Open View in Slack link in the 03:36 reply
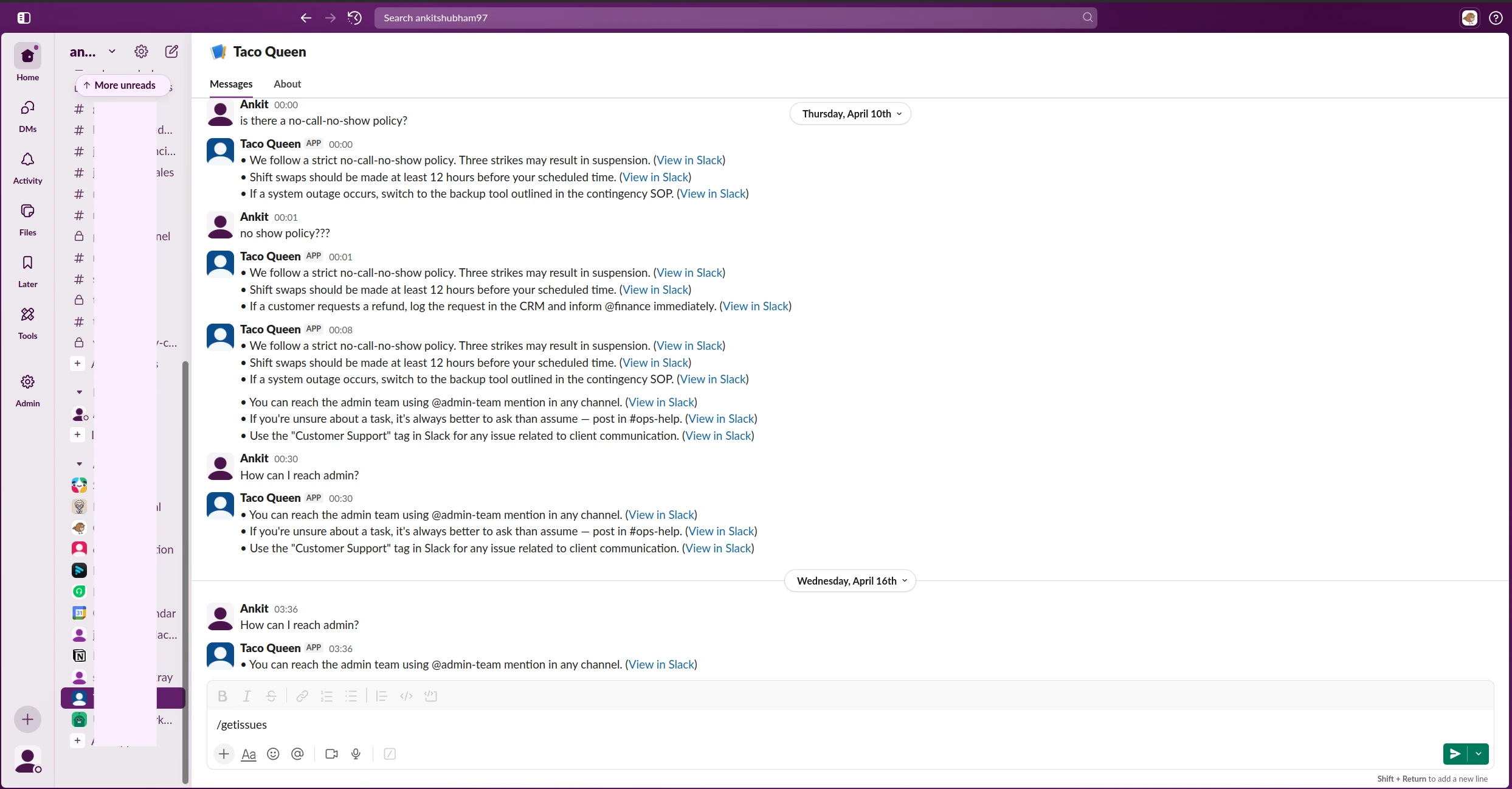This screenshot has width=1512, height=789. click(661, 664)
